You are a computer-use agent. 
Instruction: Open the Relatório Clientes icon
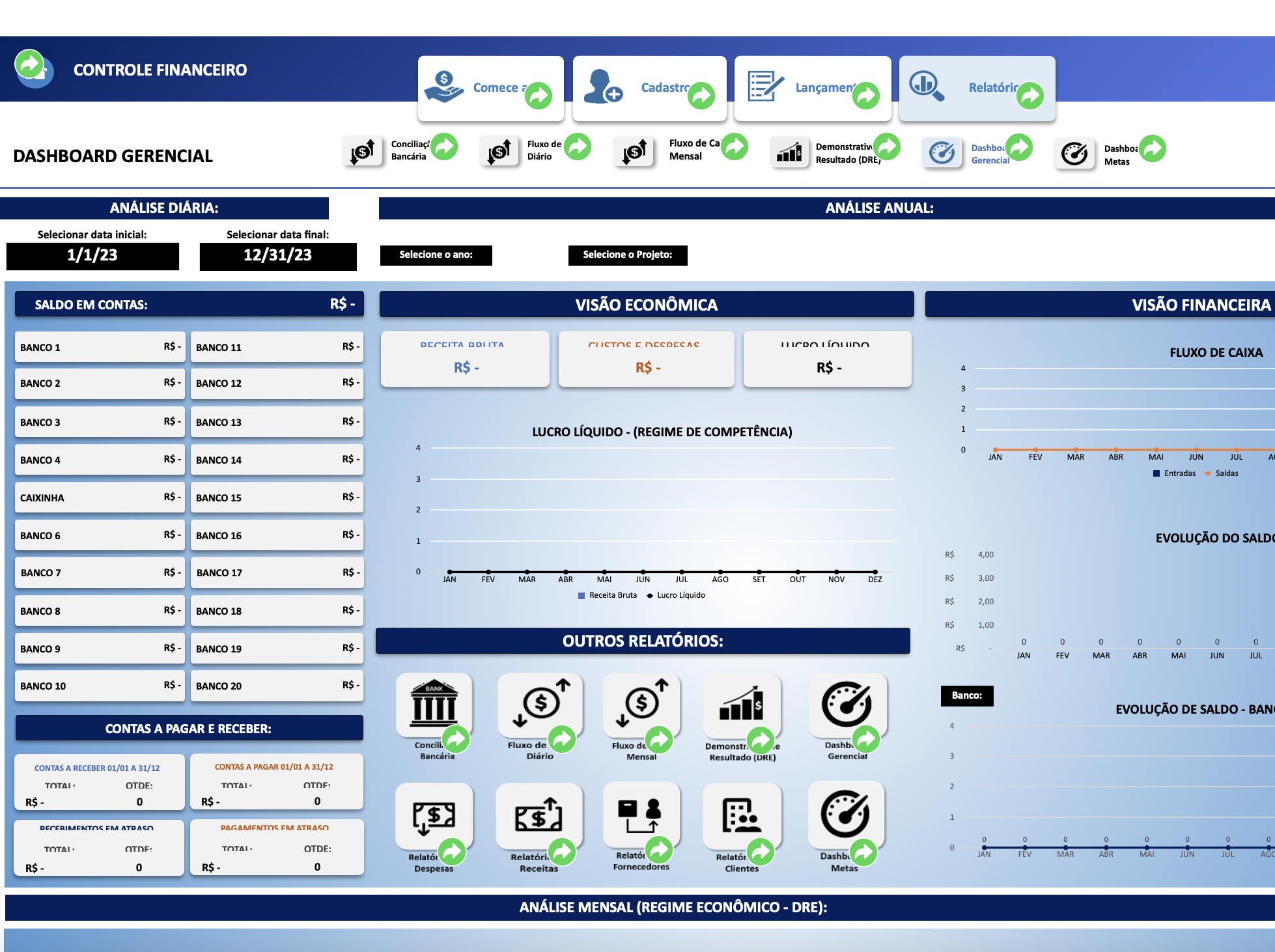click(742, 814)
